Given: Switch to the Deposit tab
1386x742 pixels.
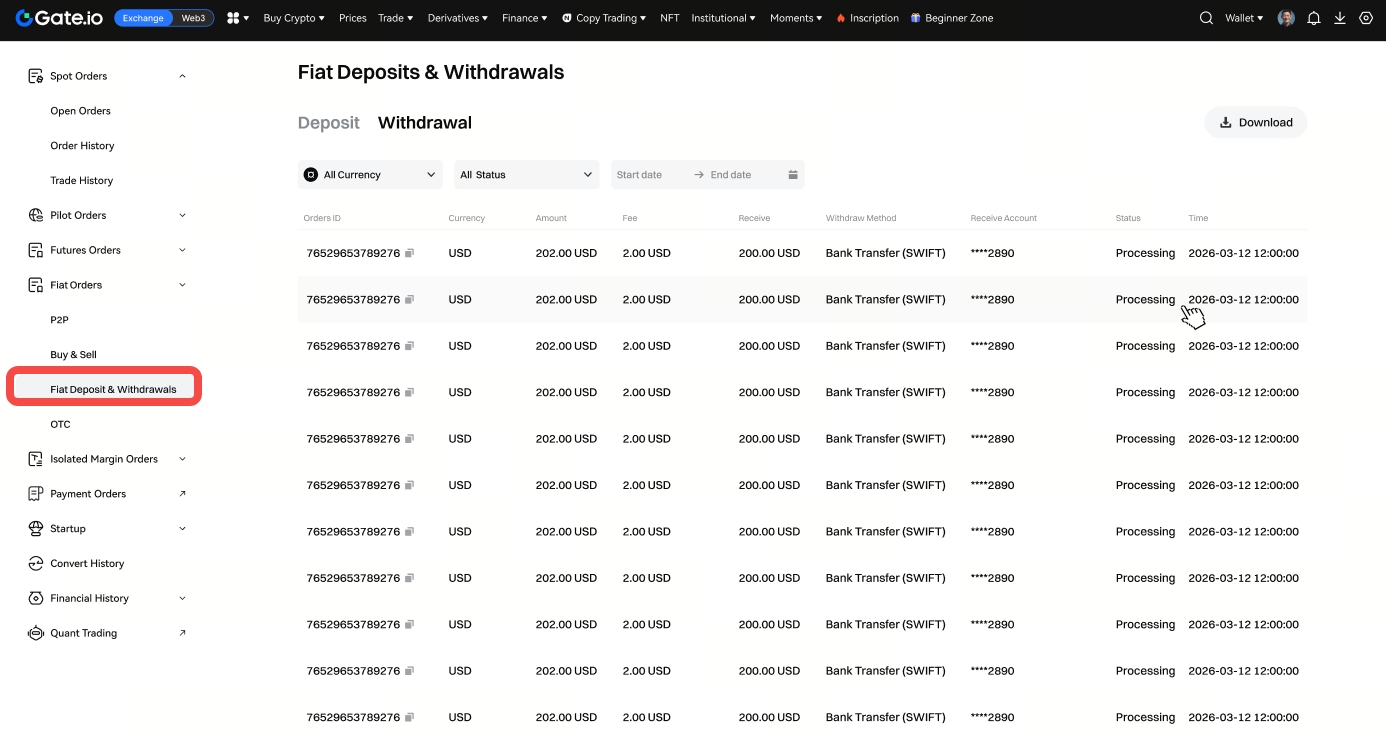Looking at the screenshot, I should [x=329, y=123].
